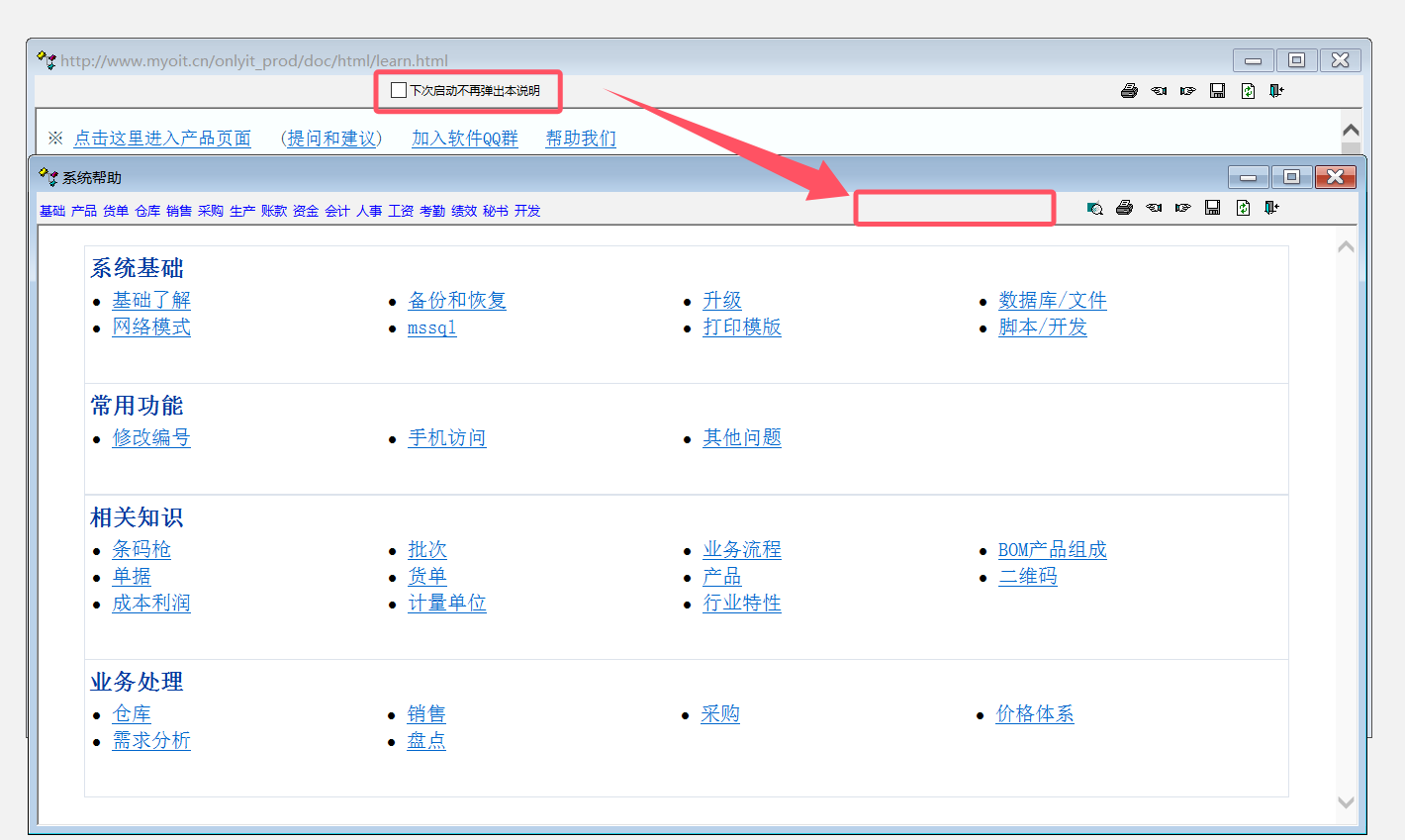The image size is (1405, 840).
Task: Click the printer icon in 系统帮助 toolbar
Action: (1124, 208)
